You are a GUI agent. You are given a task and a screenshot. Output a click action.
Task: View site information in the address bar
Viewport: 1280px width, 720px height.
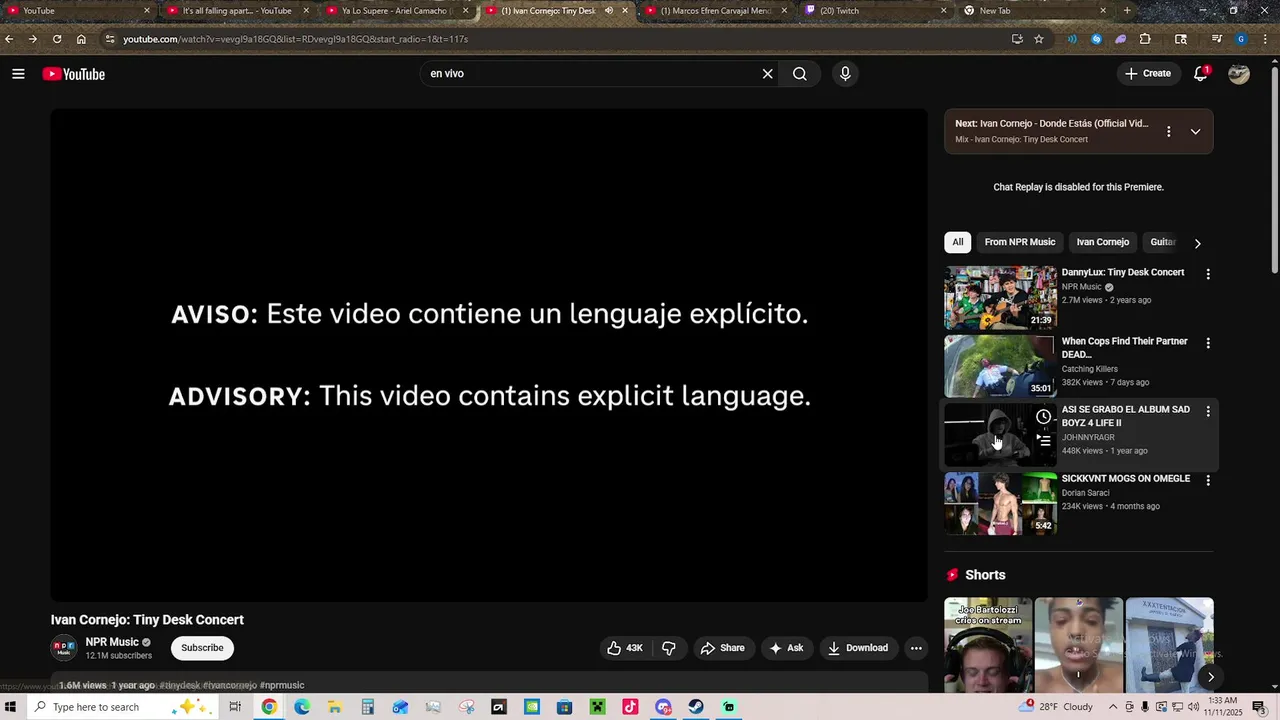pos(110,39)
